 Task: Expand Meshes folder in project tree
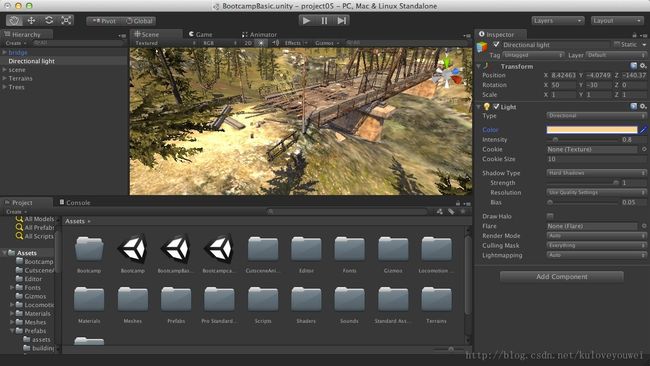point(12,322)
